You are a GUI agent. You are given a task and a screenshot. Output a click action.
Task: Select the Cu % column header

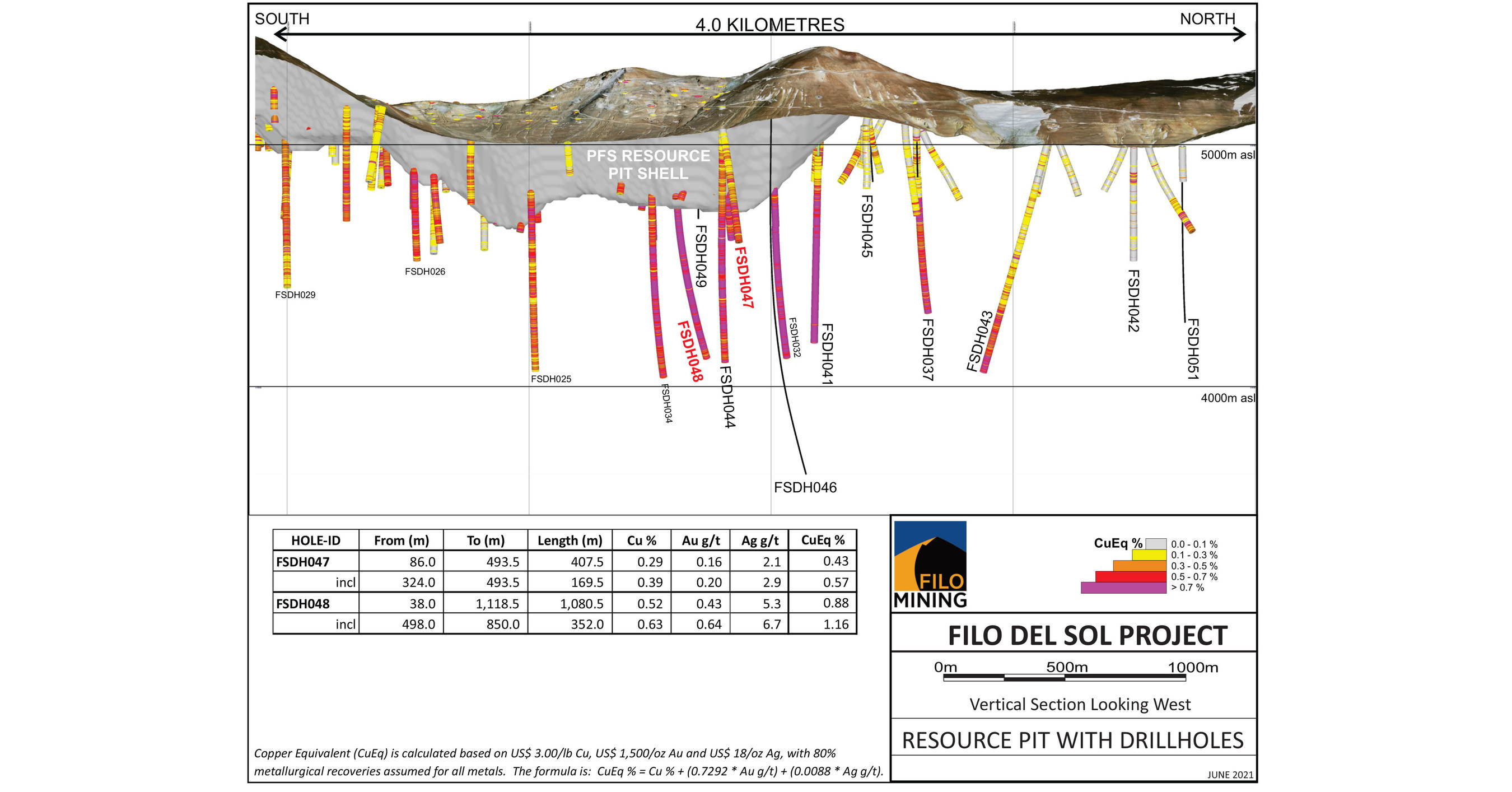[640, 540]
